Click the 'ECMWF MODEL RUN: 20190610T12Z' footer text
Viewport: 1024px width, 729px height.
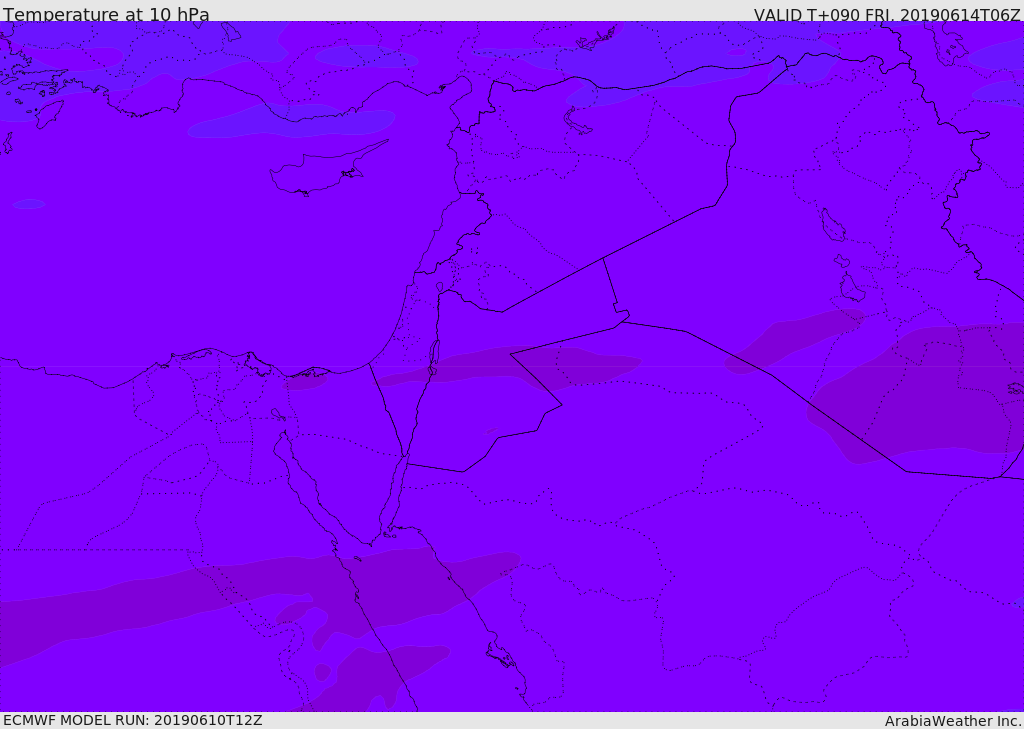133,720
